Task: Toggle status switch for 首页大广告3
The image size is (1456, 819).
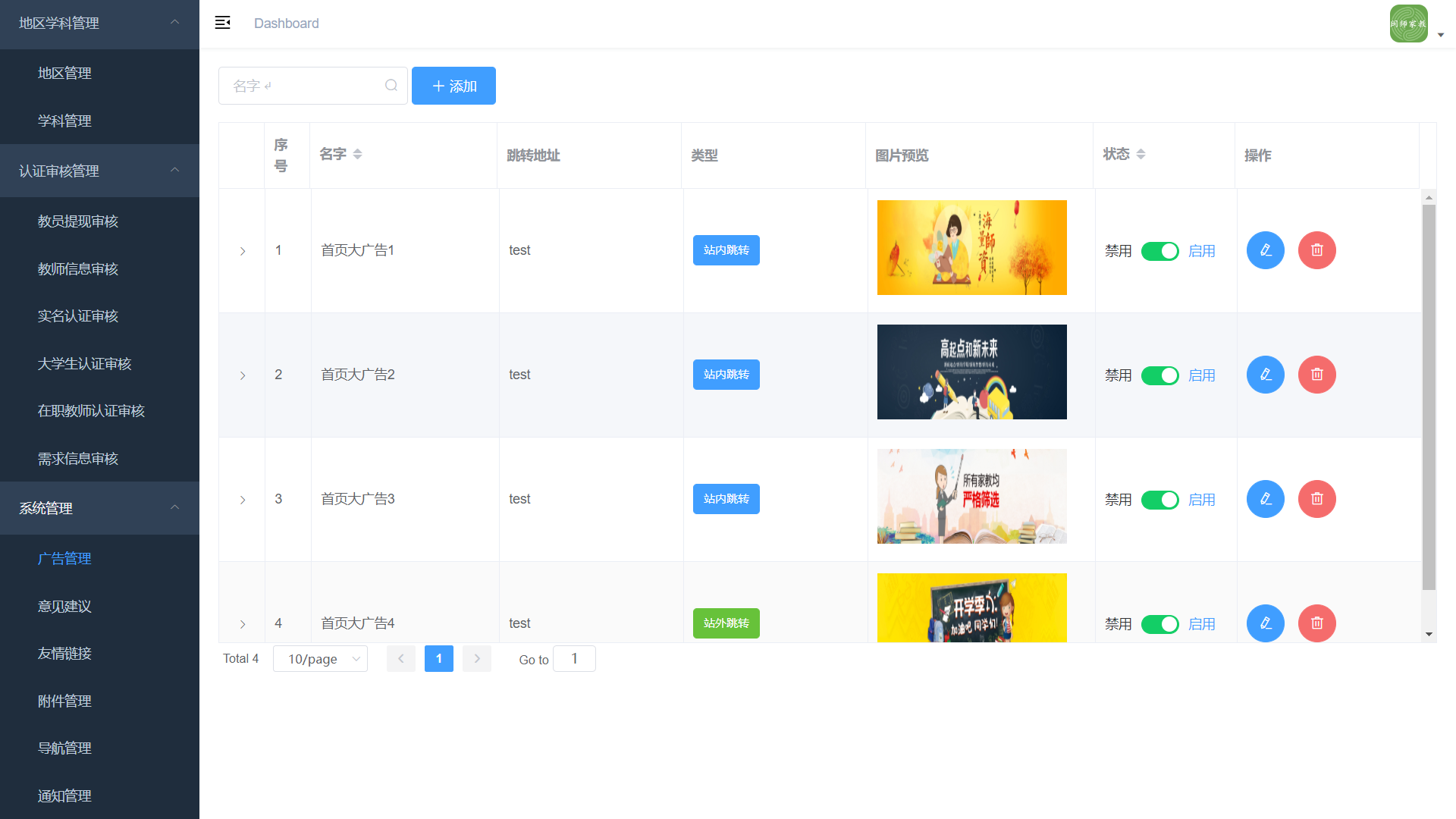Action: [1159, 500]
